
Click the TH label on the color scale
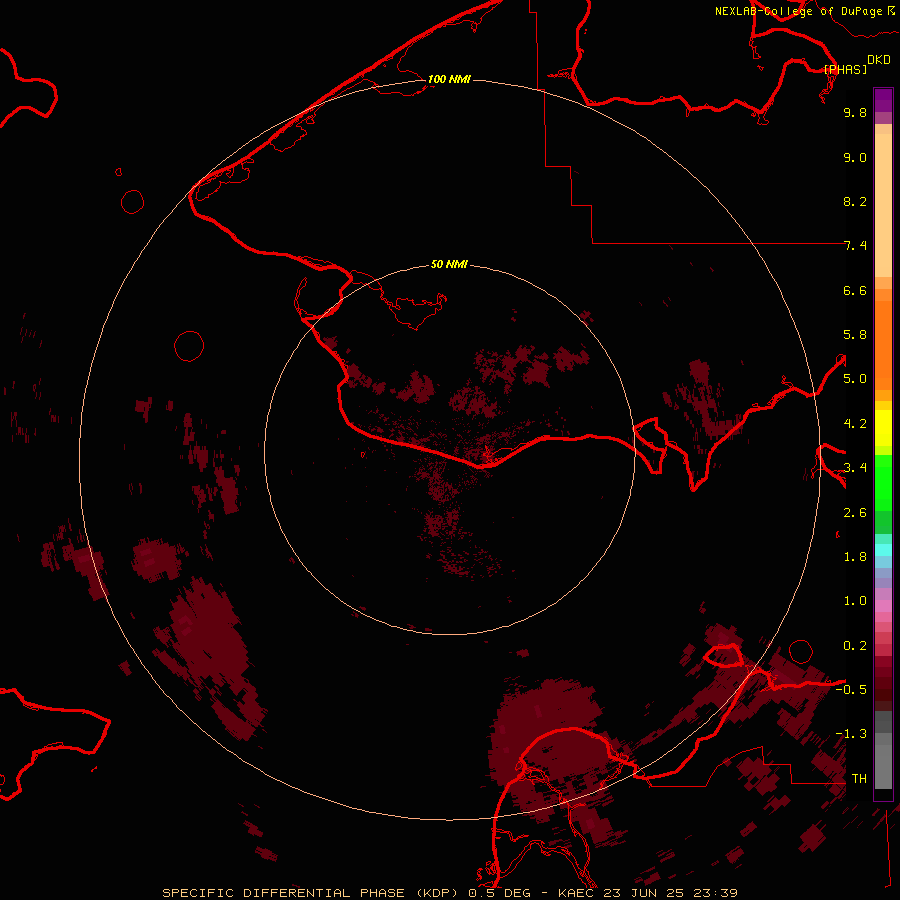pyautogui.click(x=859, y=779)
